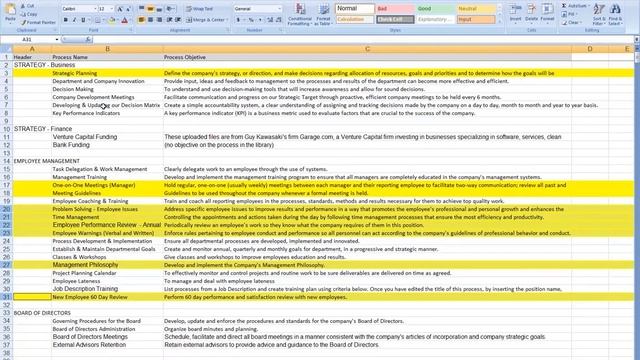Image resolution: width=640 pixels, height=360 pixels.
Task: Click the AutoSum button
Action: pyautogui.click(x=573, y=6)
